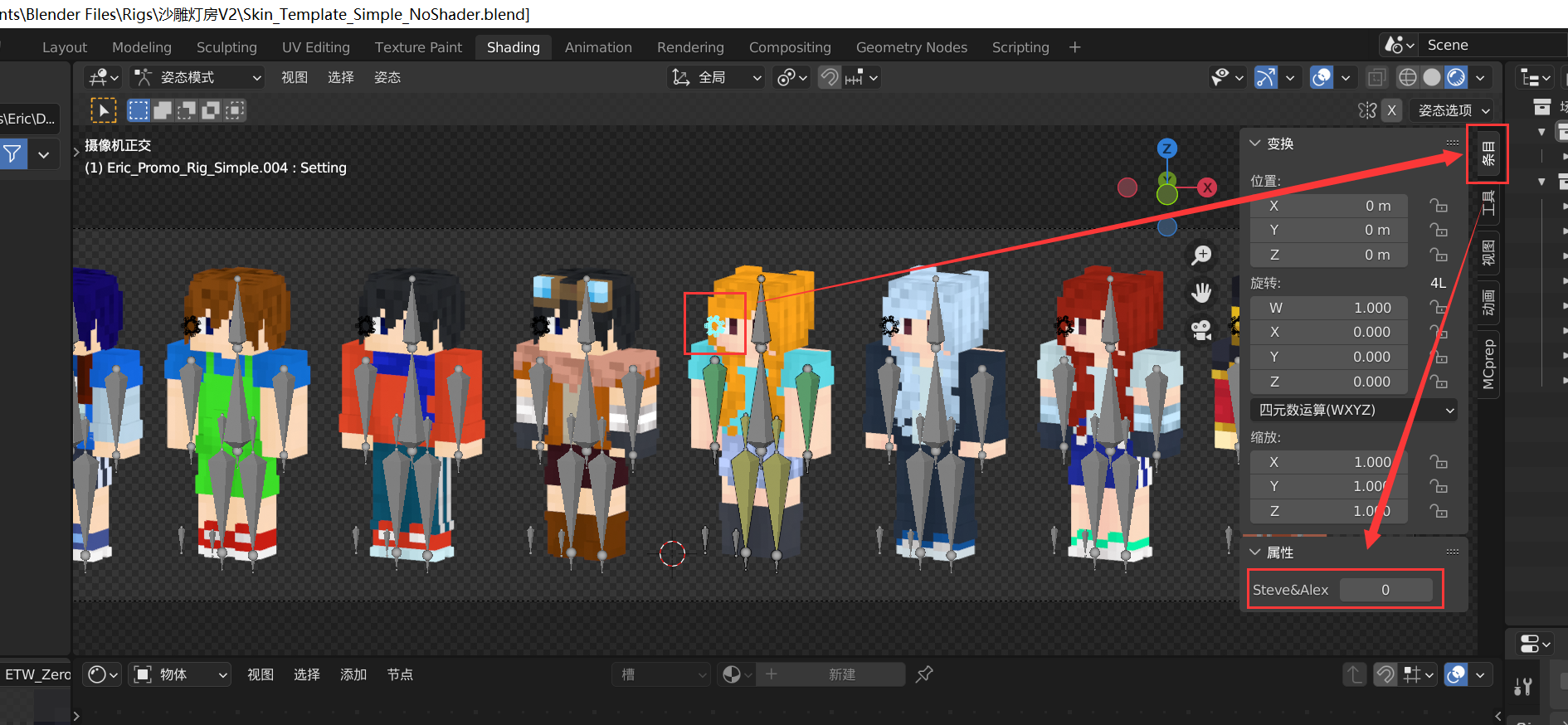The width and height of the screenshot is (1568, 725).
Task: Select the tweak select tool icon
Action: point(103,110)
